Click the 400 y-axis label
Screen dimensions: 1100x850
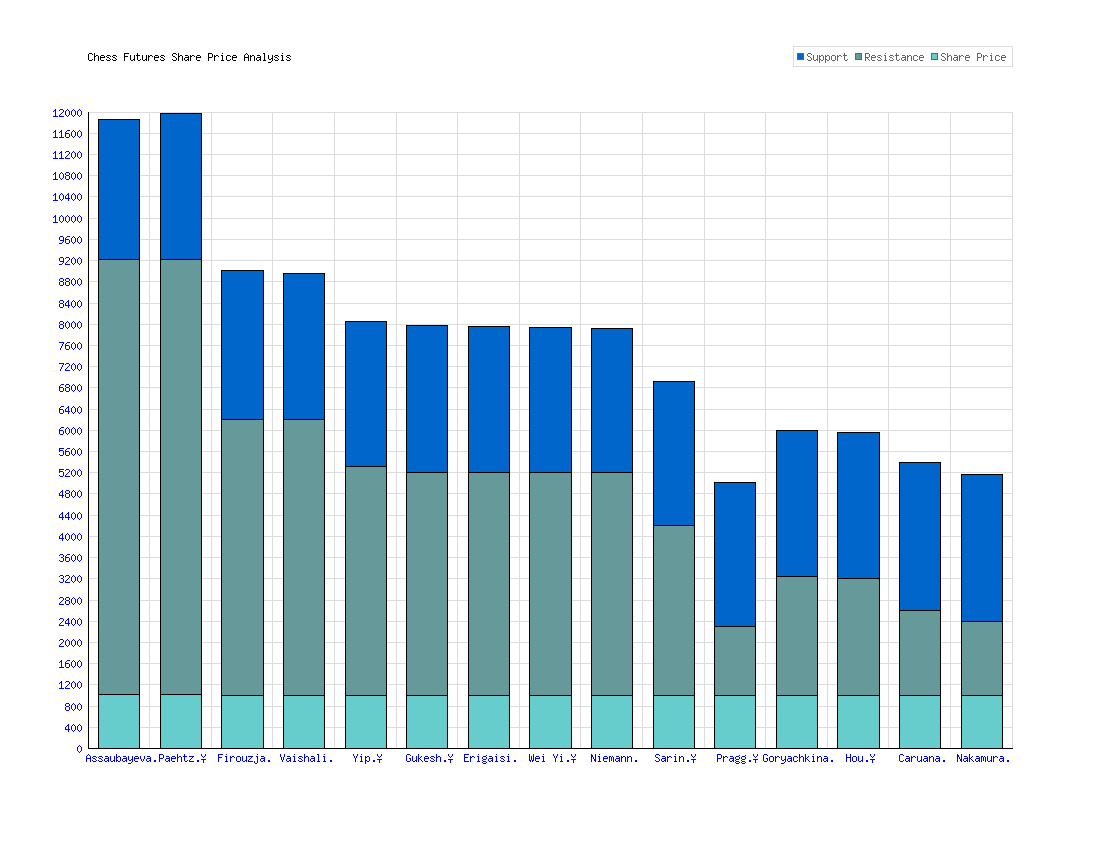(73, 728)
